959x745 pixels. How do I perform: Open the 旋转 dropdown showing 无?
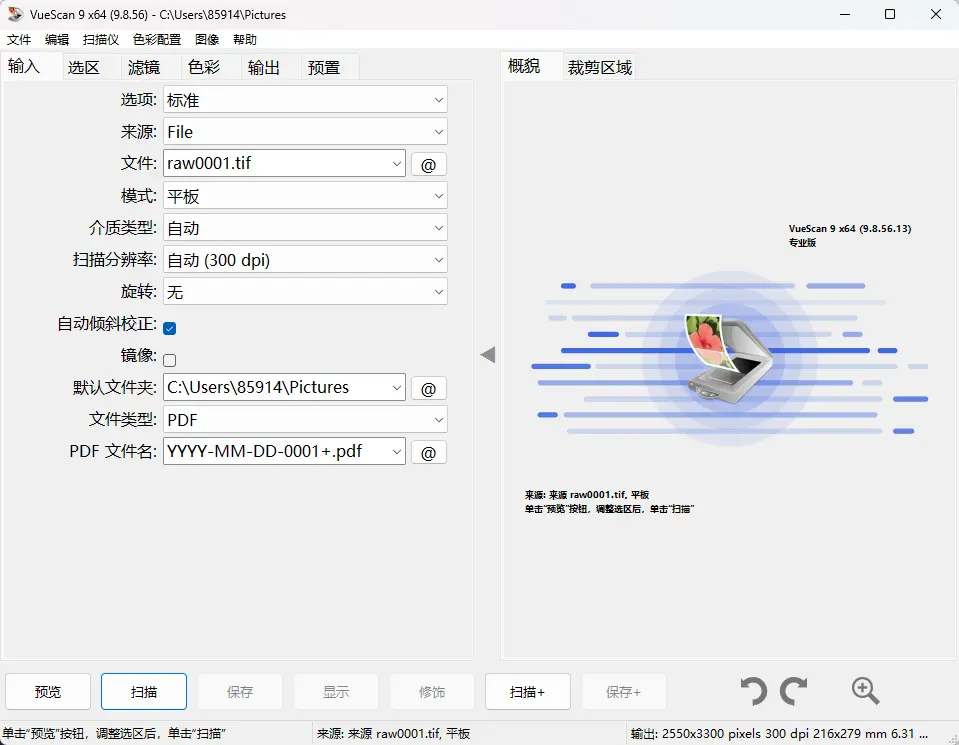click(x=305, y=291)
